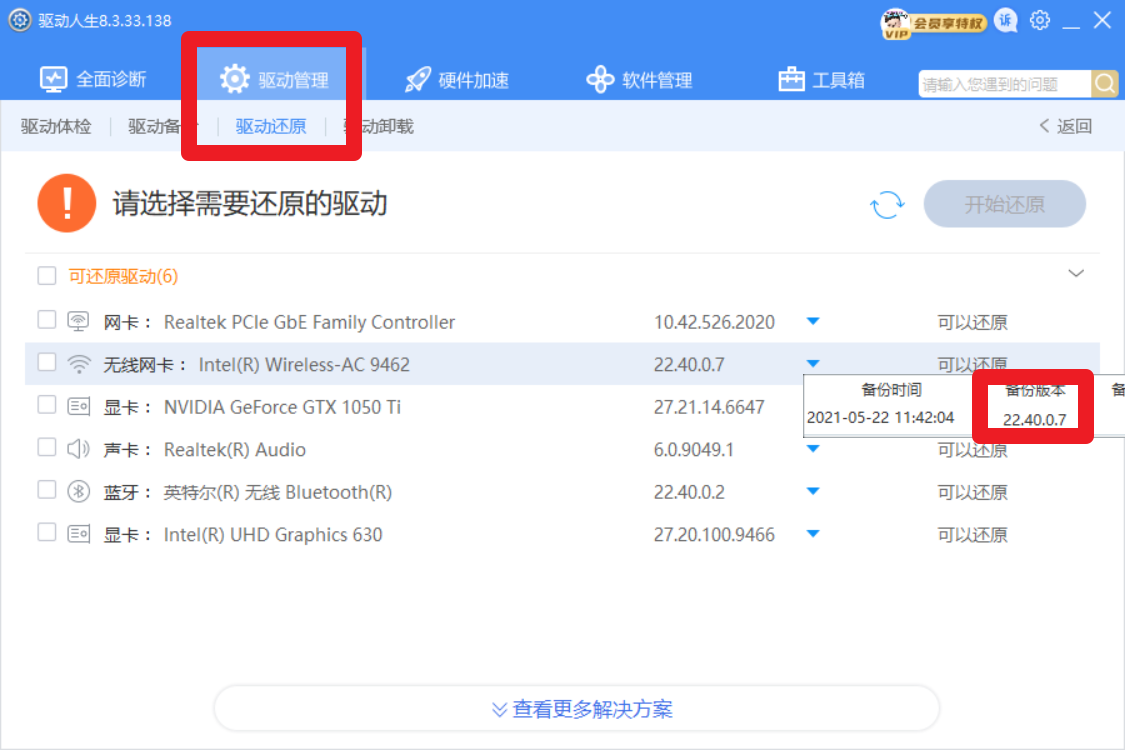Viewport: 1125px width, 750px height.
Task: Click network card icon for Realtek PCIe row
Action: 78,322
